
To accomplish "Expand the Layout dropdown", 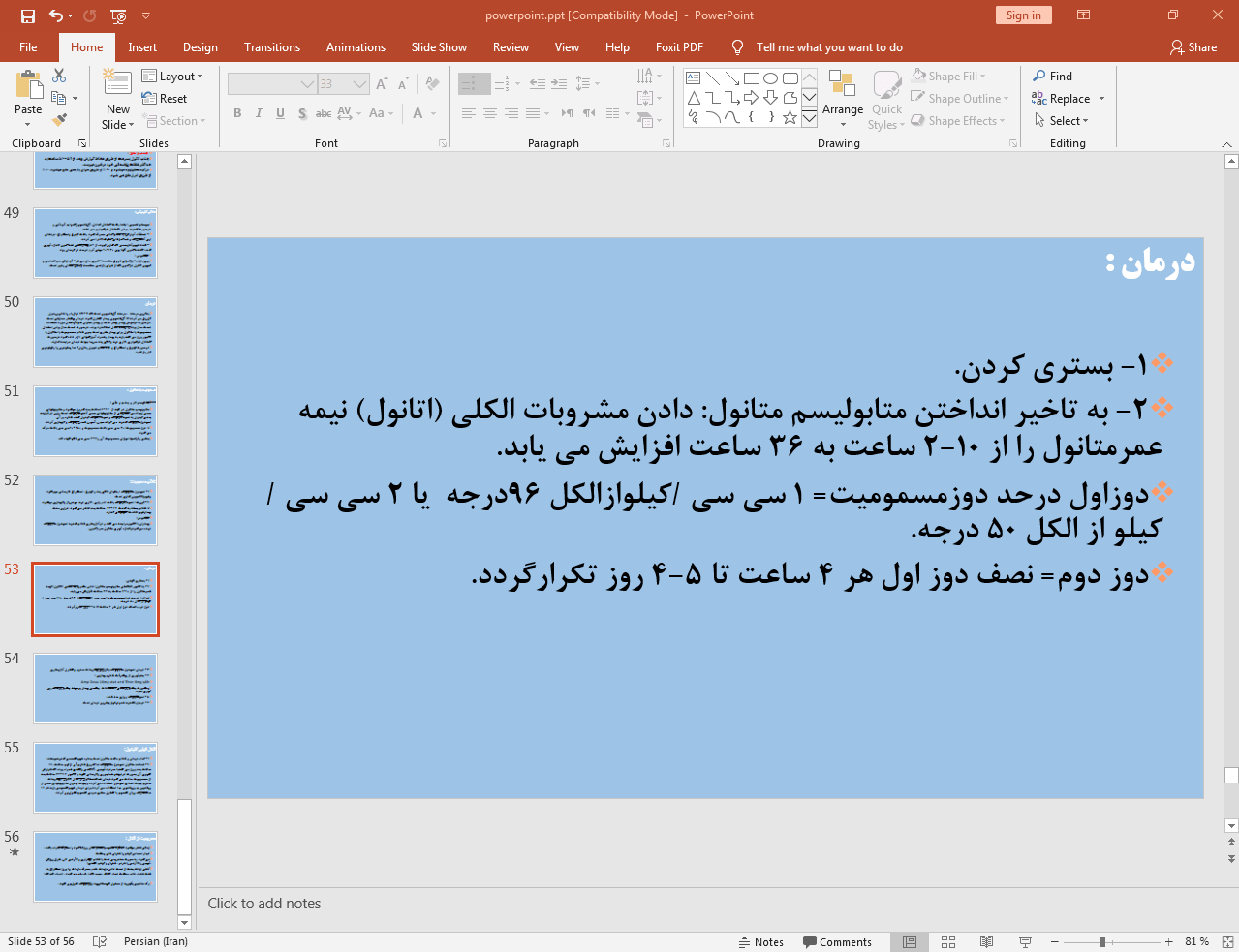I will pos(172,77).
